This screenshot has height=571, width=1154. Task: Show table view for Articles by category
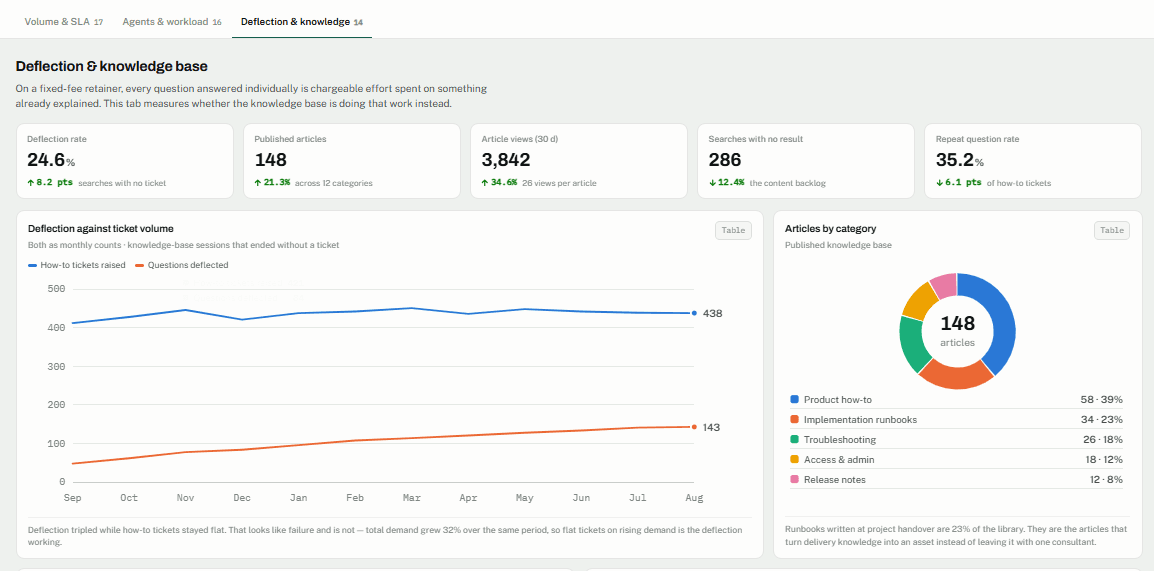[x=1112, y=230]
